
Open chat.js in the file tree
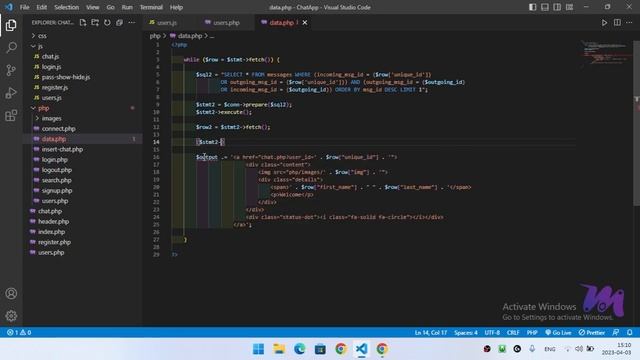51,57
